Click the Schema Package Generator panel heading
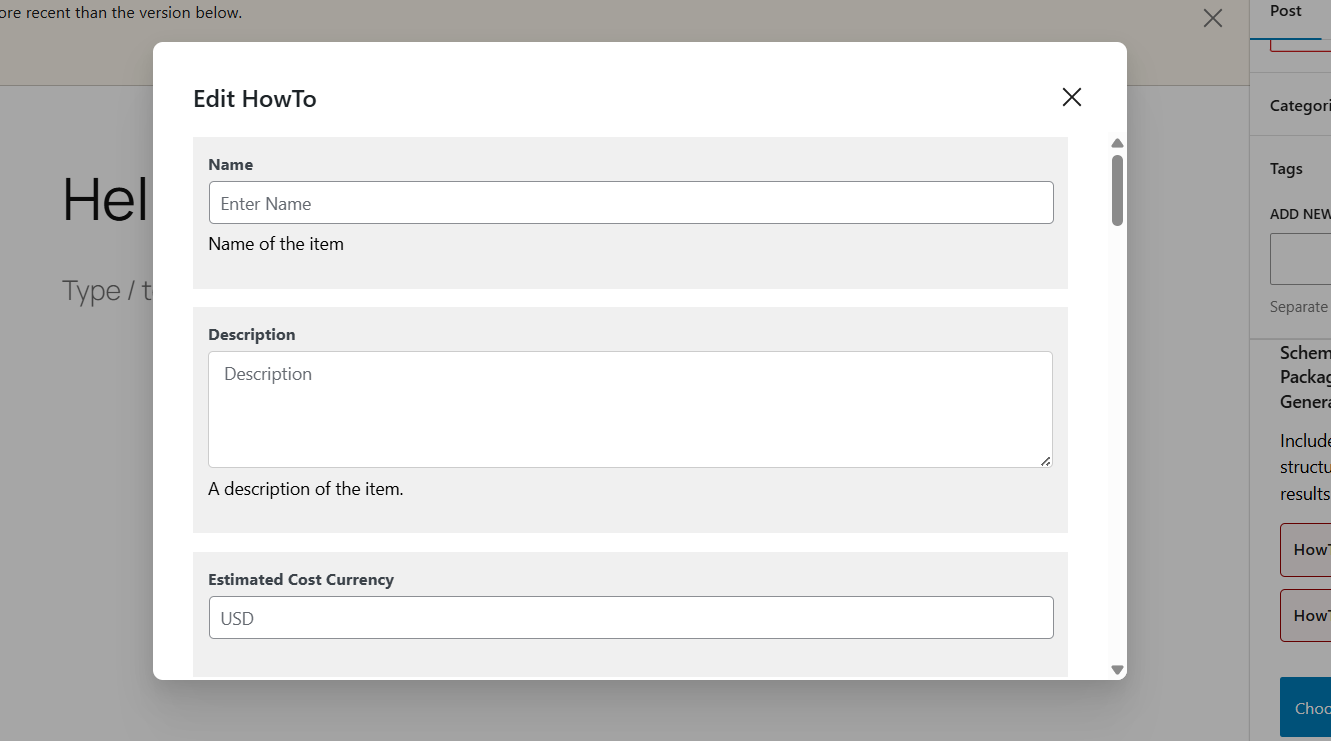Image resolution: width=1331 pixels, height=741 pixels. coord(1305,377)
